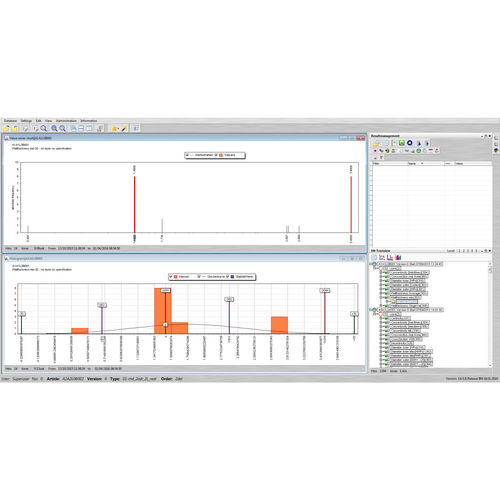Viewport: 500px width, 500px height.
Task: Open the Settings menu
Action: [26, 121]
